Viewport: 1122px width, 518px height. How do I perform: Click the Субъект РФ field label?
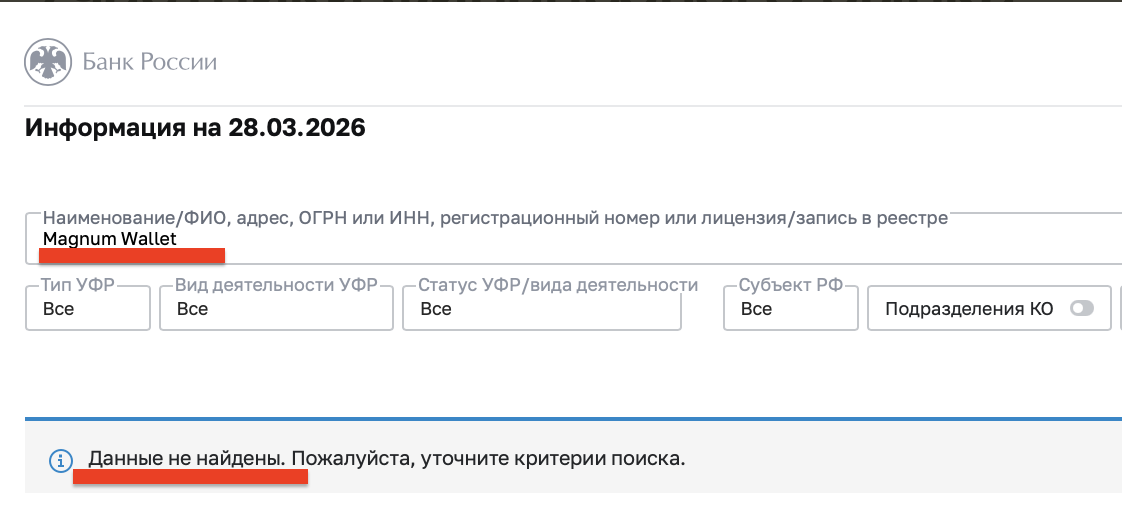(x=792, y=285)
